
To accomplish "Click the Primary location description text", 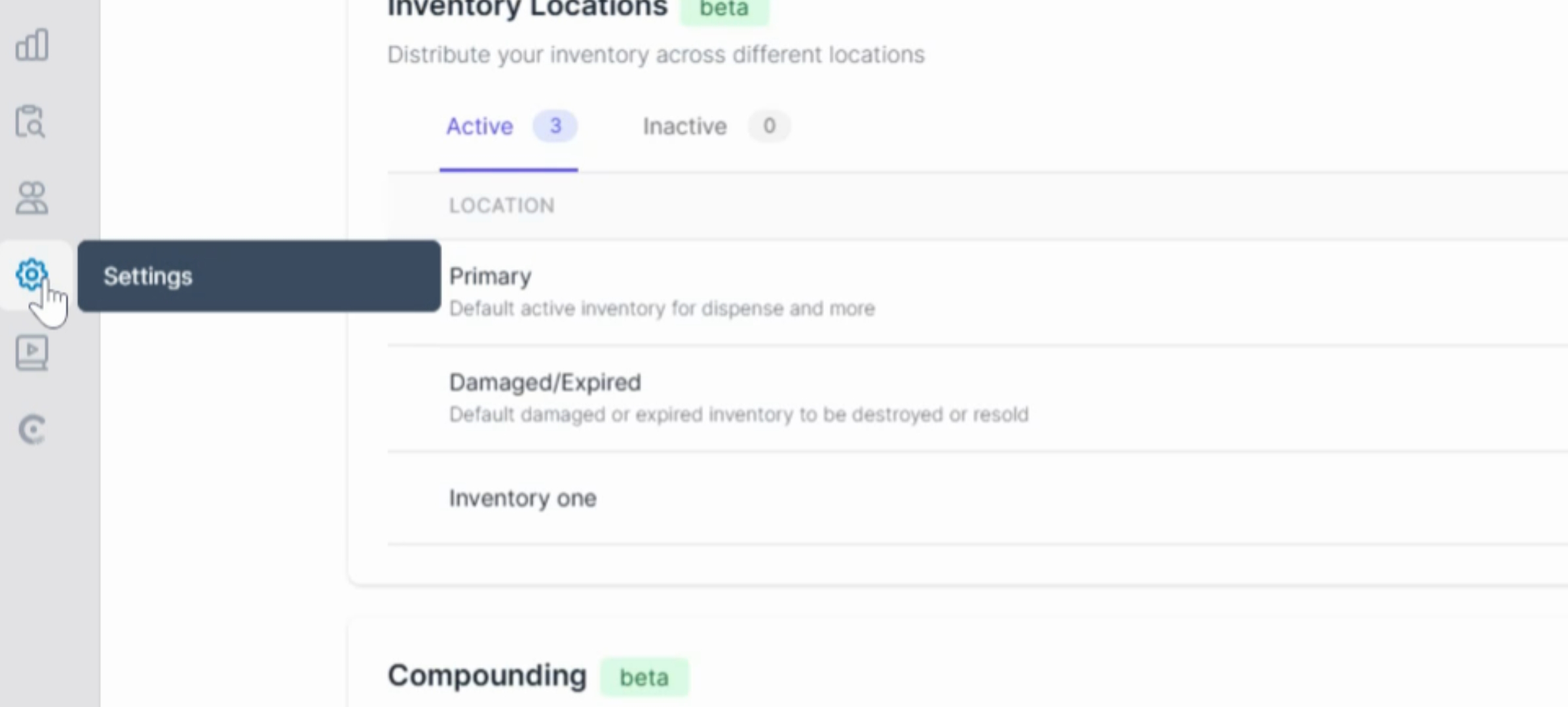I will [662, 308].
